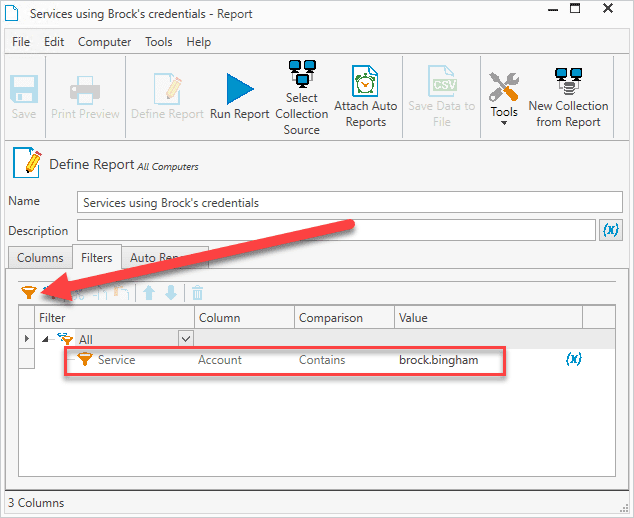Click the 3 Columns status bar text

[36, 503]
